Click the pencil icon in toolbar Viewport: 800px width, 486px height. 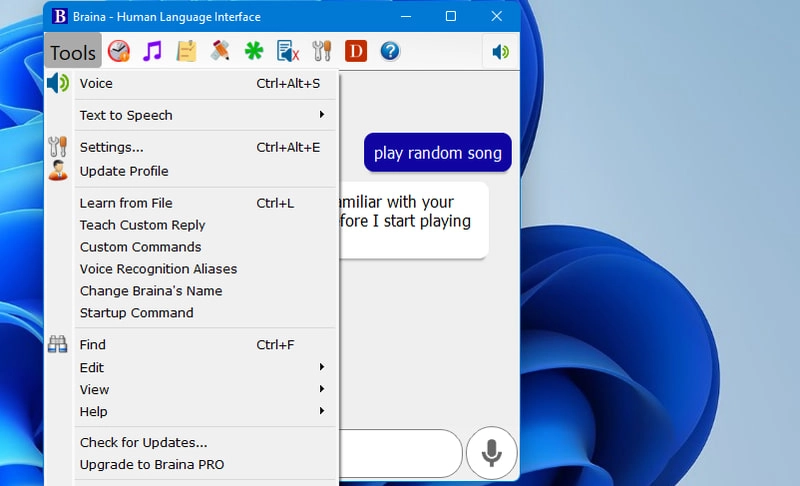click(220, 51)
